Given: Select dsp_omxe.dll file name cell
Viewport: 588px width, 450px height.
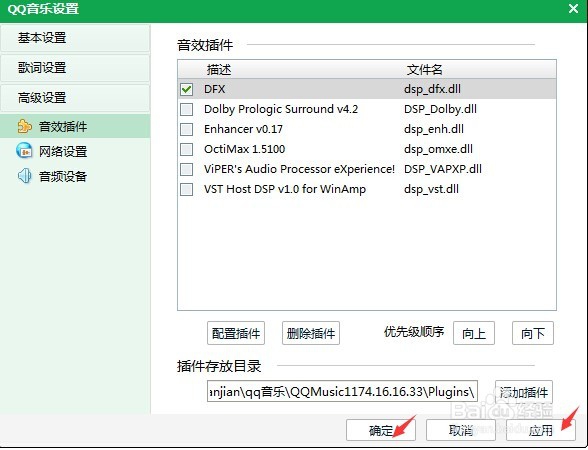Looking at the screenshot, I should click(438, 149).
